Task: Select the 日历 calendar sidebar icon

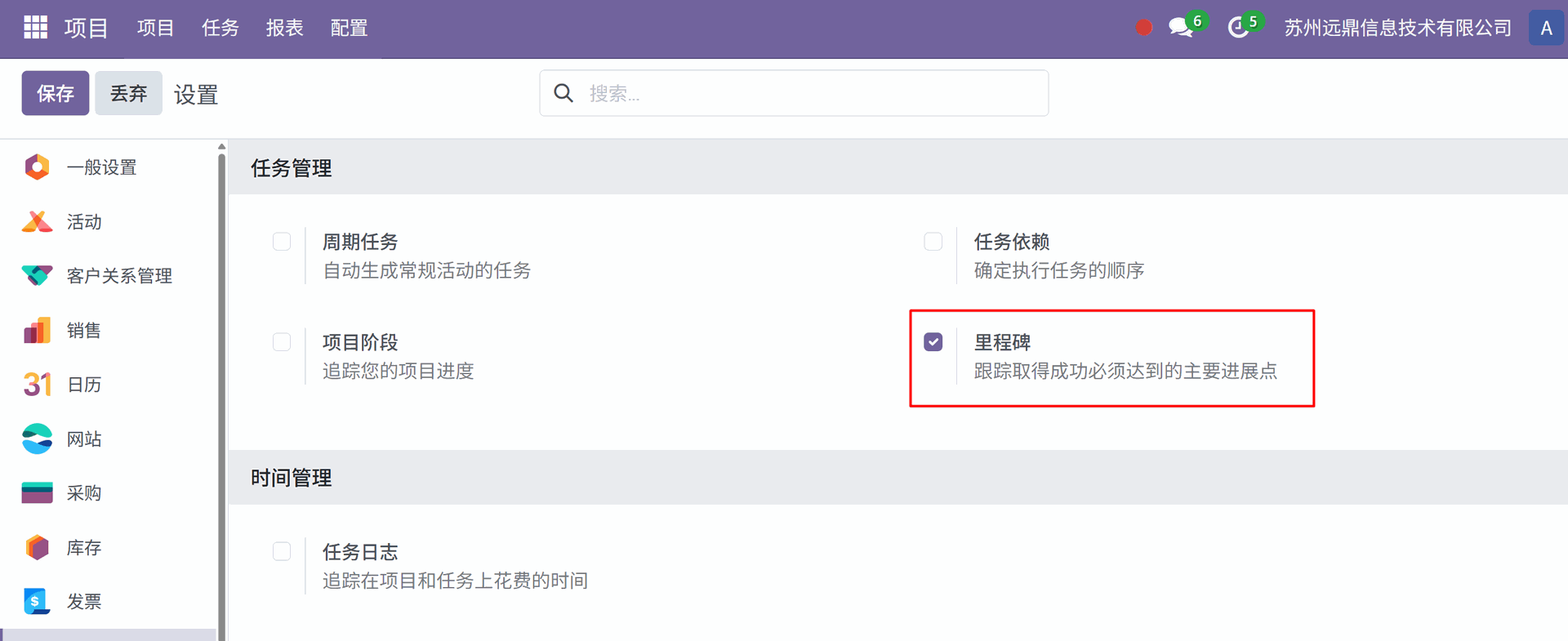Action: coord(37,385)
